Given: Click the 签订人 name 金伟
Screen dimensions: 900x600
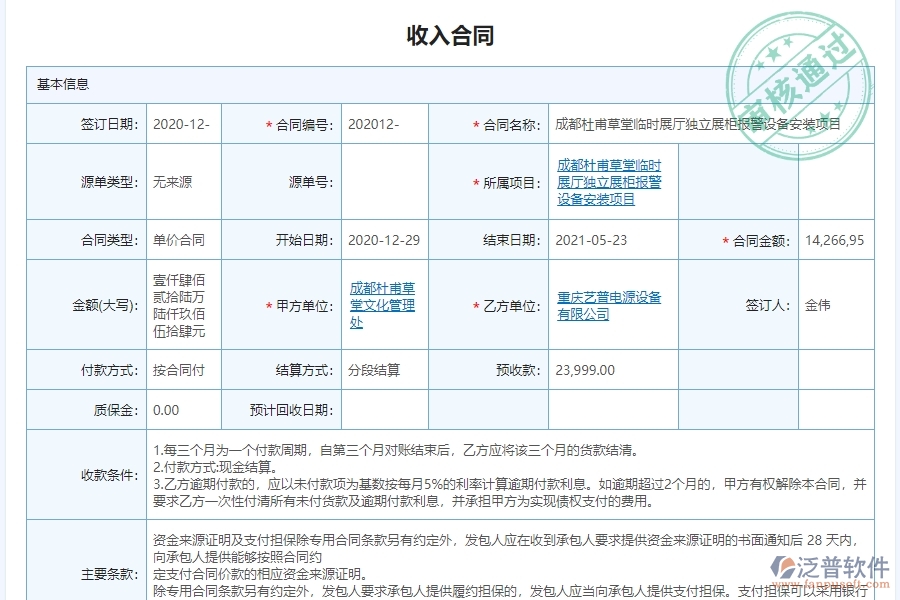Looking at the screenshot, I should pyautogui.click(x=817, y=305).
